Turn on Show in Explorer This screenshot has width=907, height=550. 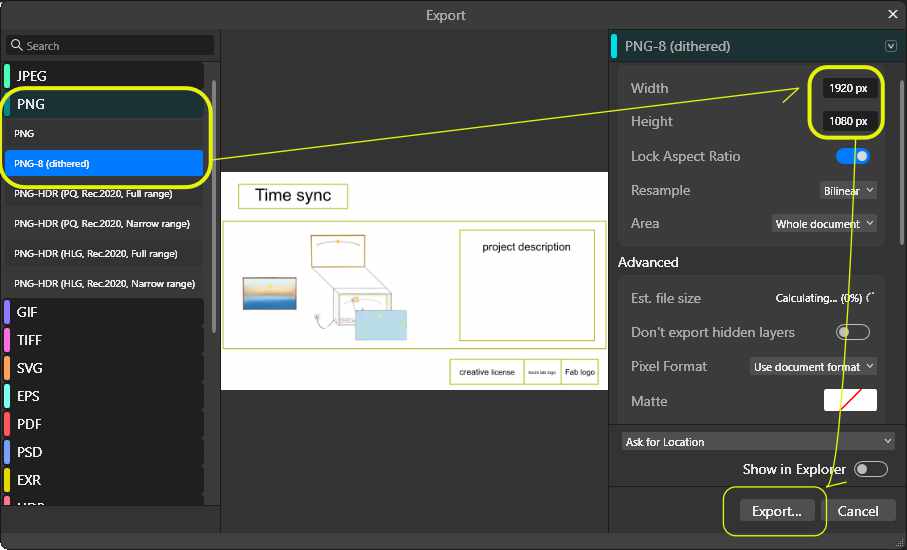click(x=871, y=469)
